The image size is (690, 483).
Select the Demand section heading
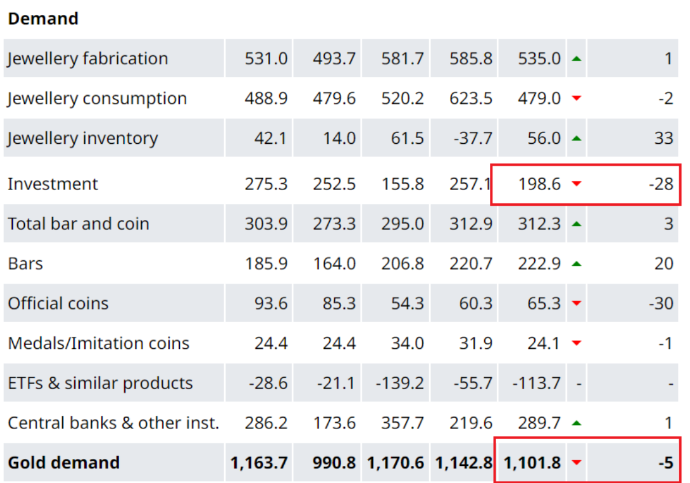pos(43,19)
